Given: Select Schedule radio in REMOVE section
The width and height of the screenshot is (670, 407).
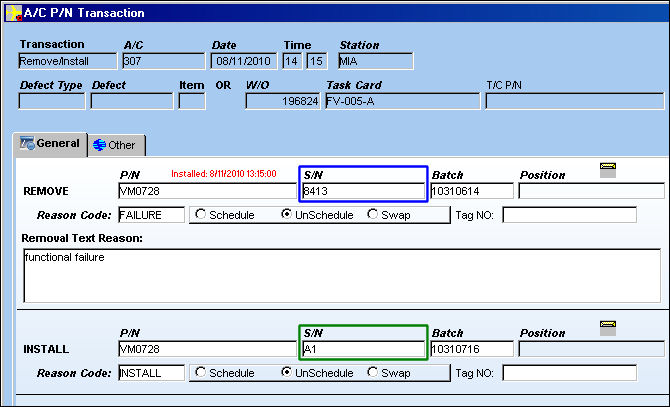Looking at the screenshot, I should 200,214.
